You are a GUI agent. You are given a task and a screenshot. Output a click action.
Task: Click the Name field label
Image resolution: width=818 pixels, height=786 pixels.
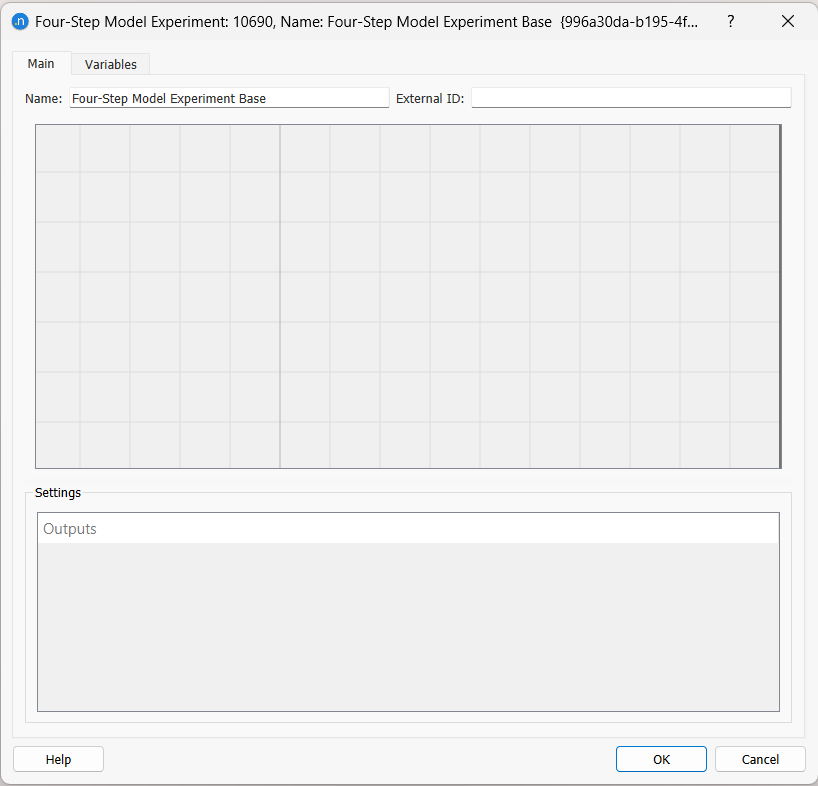43,98
